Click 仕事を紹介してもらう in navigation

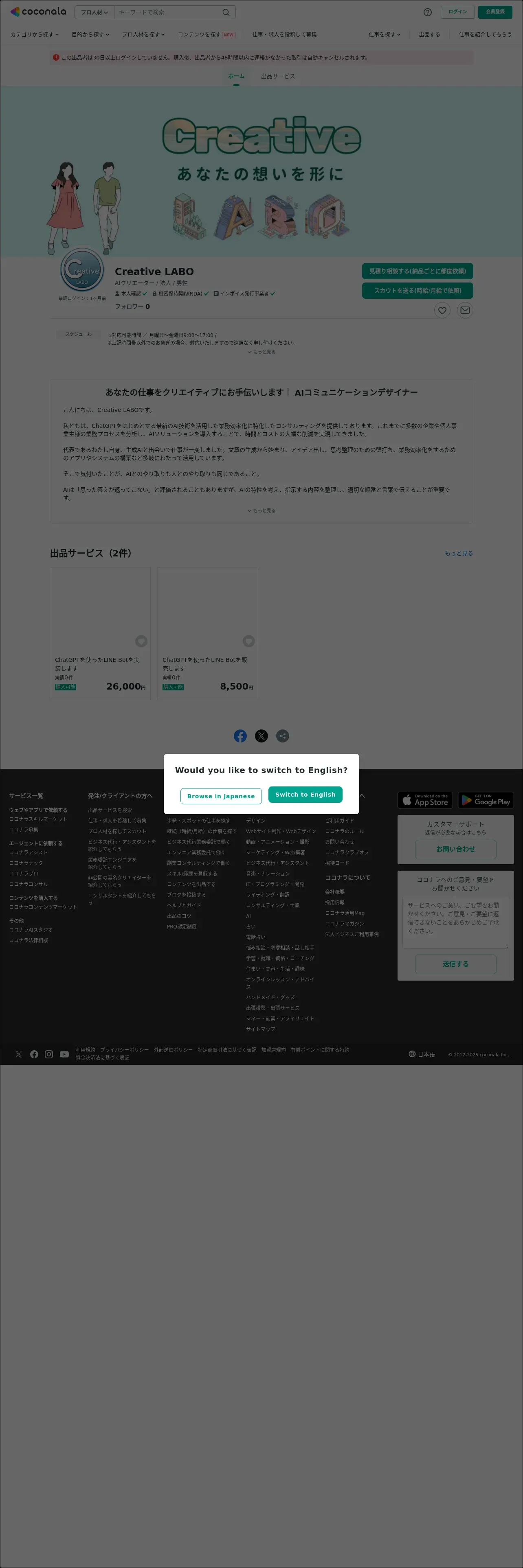point(485,35)
